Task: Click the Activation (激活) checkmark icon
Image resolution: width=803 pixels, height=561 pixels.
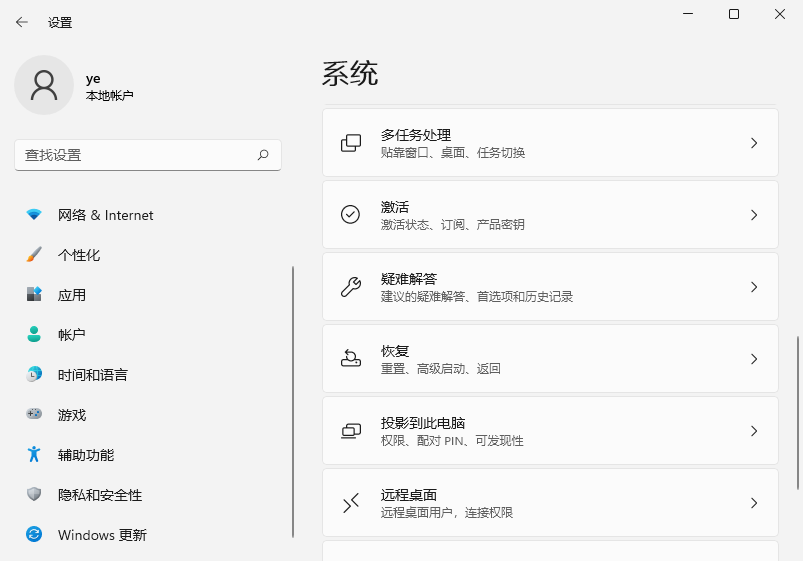Action: [351, 215]
